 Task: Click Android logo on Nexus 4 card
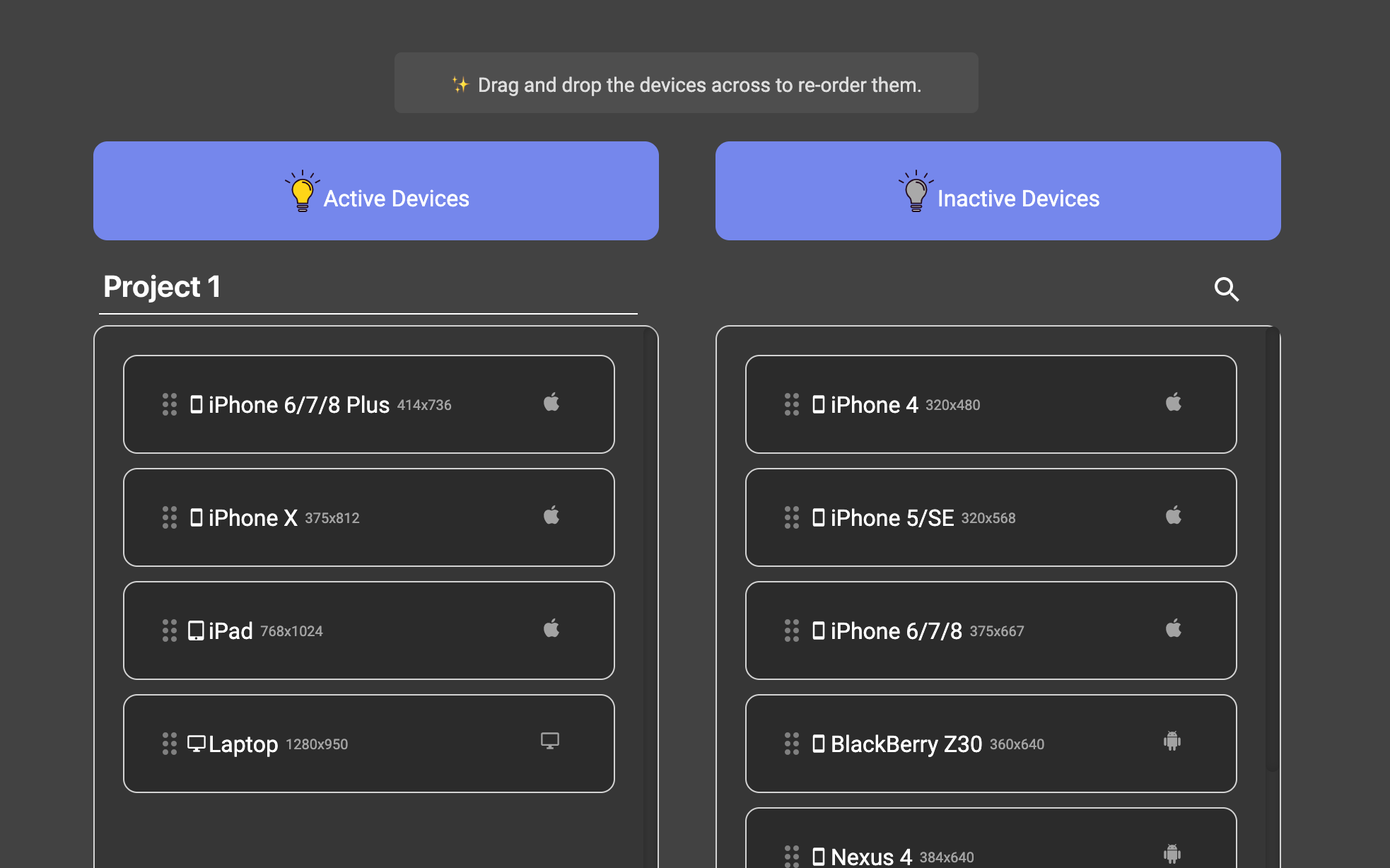[x=1172, y=854]
